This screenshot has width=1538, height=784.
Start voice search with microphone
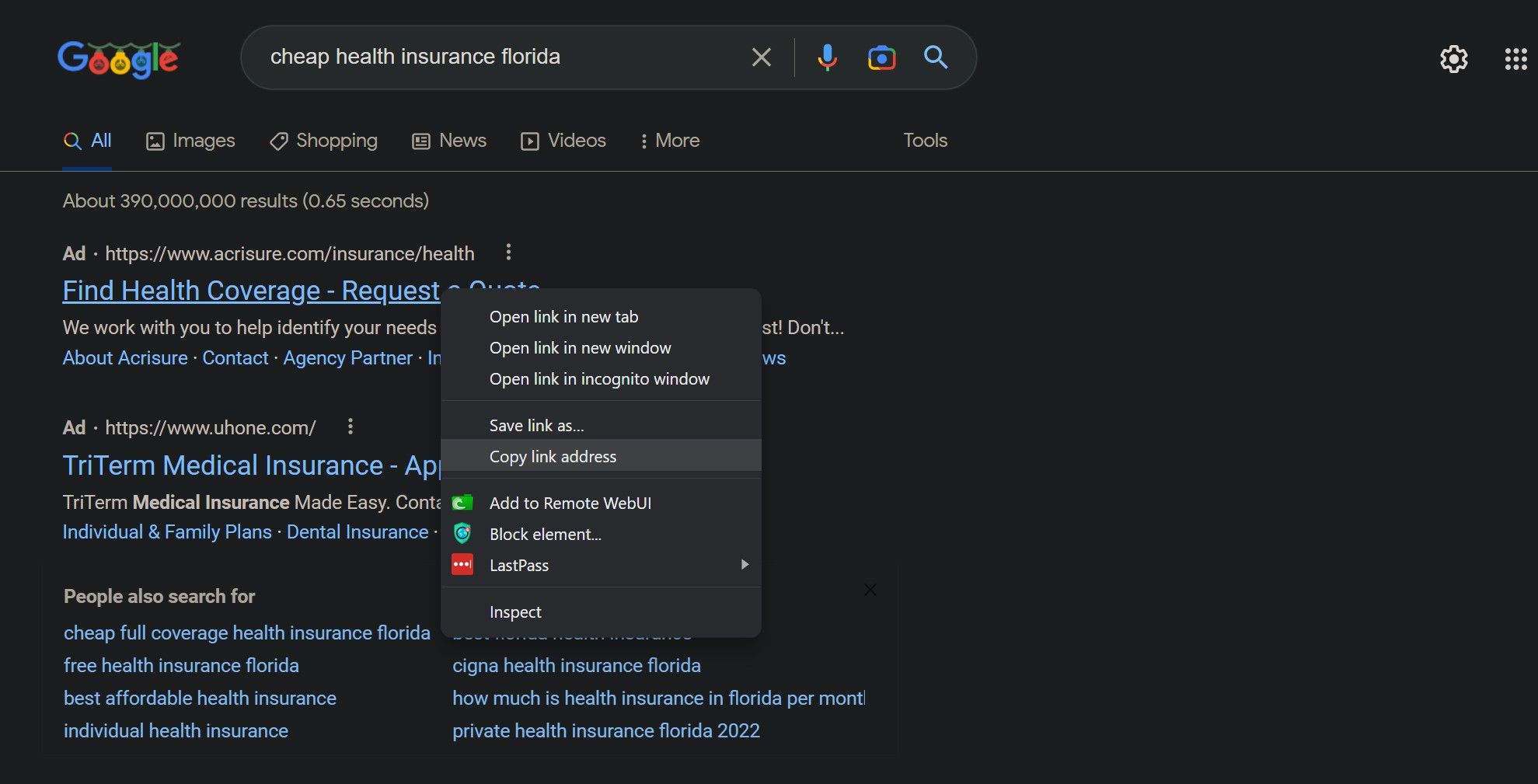[827, 57]
